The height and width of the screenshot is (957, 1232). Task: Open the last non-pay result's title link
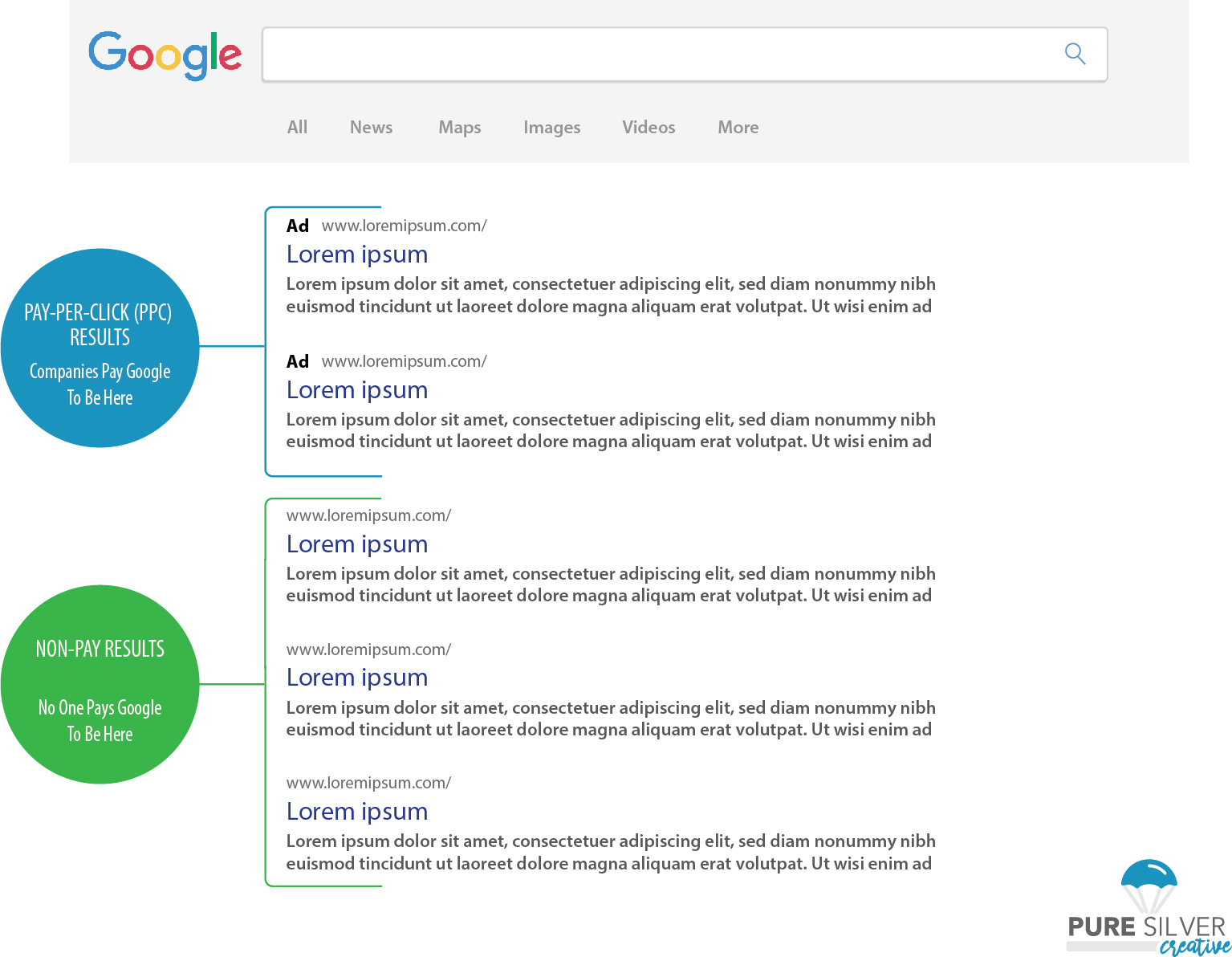[x=357, y=812]
